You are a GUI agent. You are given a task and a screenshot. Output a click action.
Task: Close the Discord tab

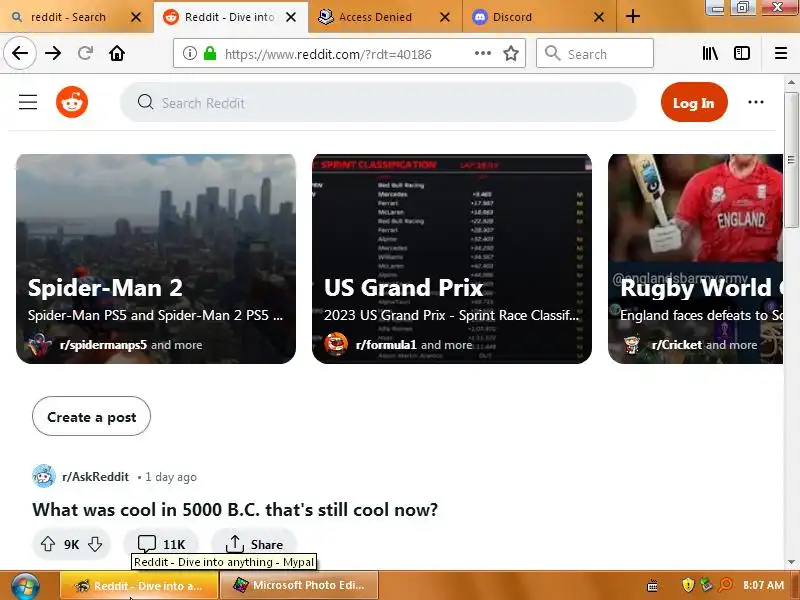point(599,17)
